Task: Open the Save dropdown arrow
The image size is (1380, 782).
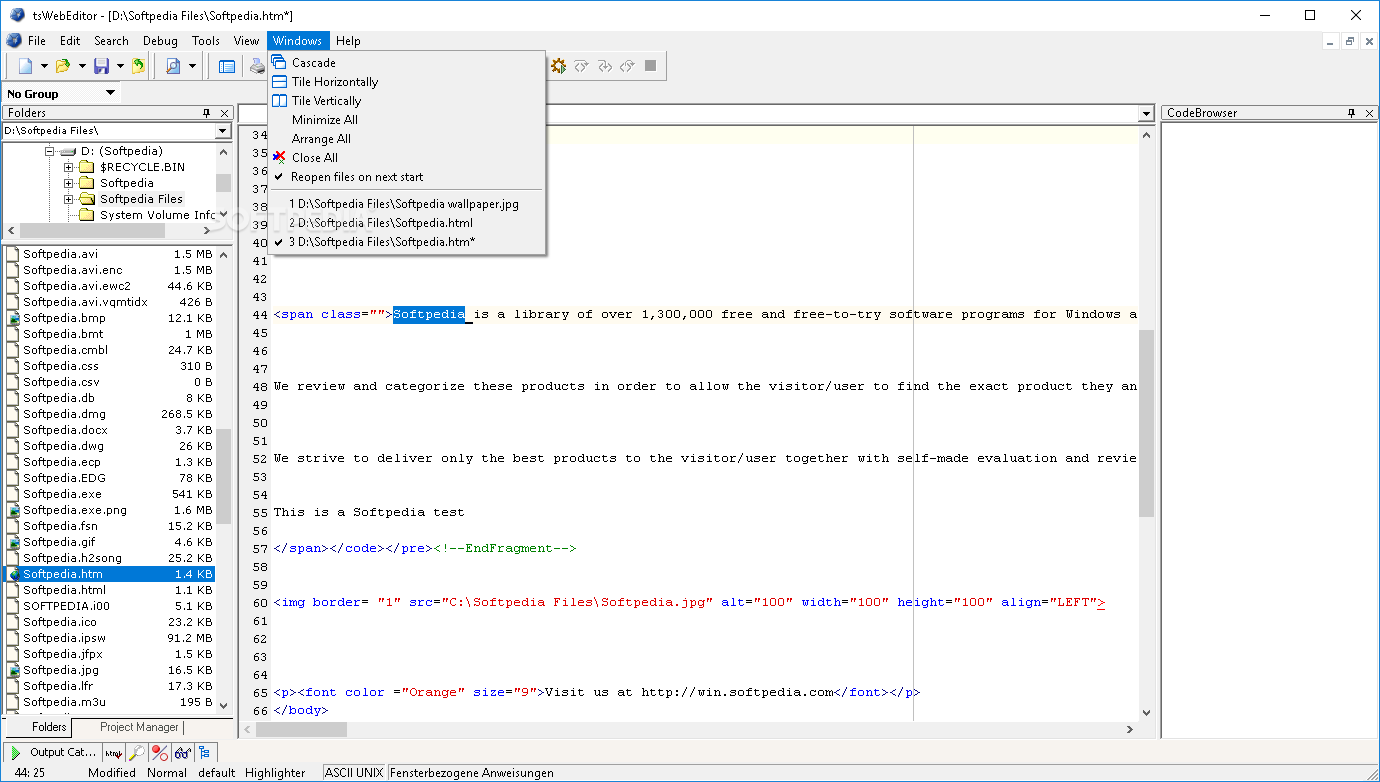Action: point(120,66)
